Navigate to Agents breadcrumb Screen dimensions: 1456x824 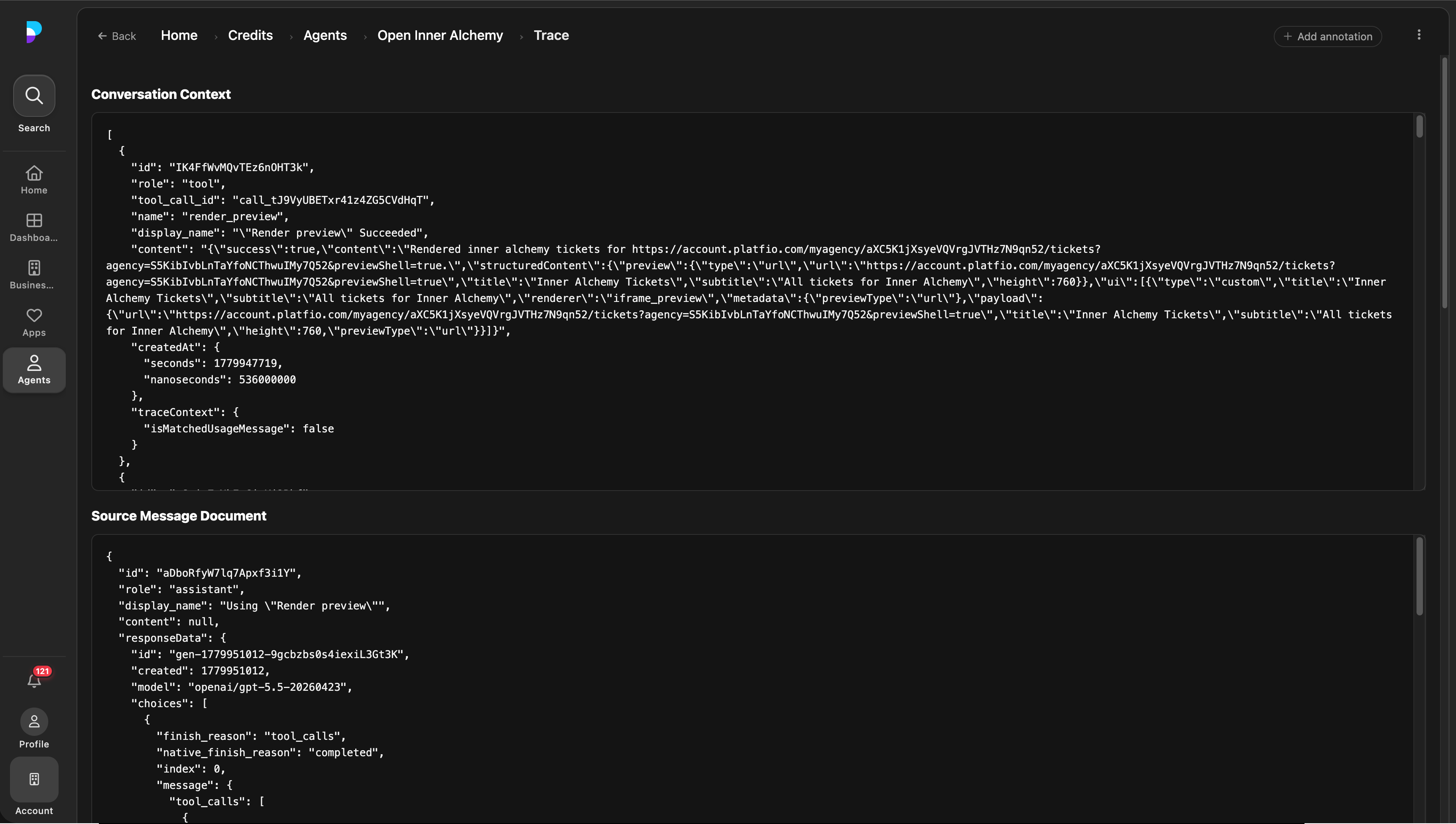click(325, 35)
